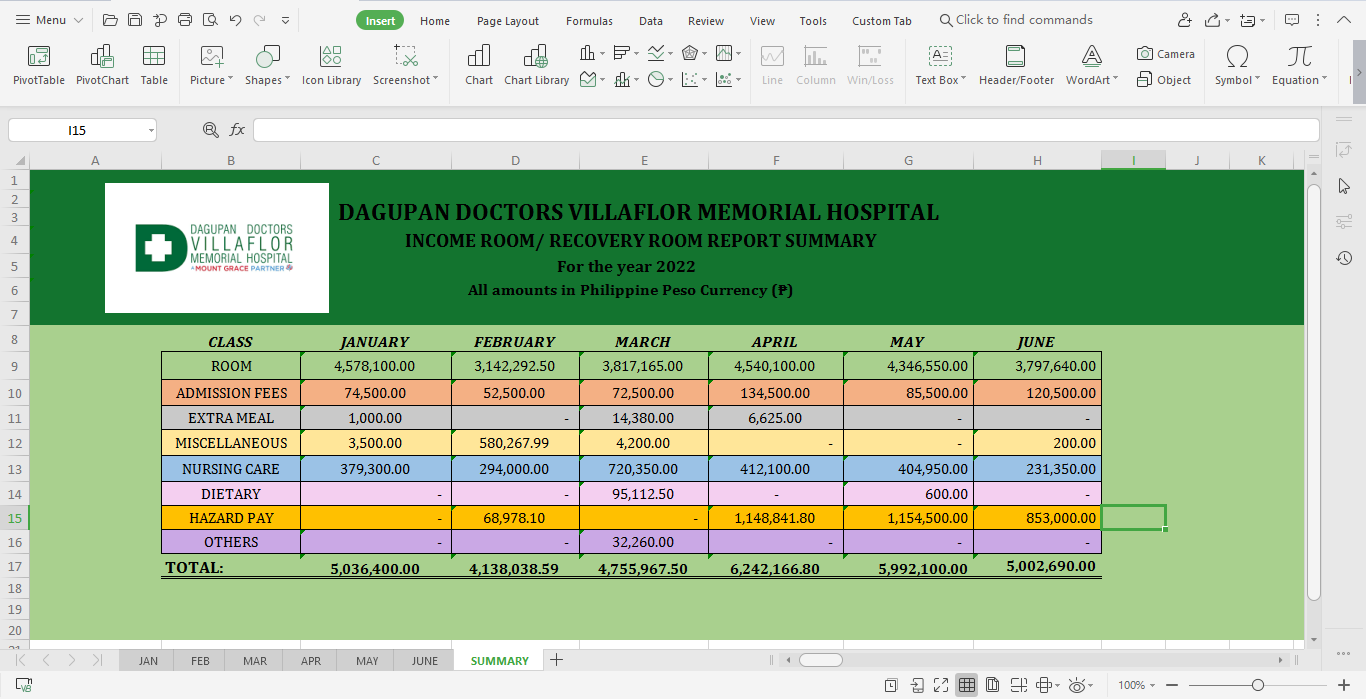Open the Name Box dropdown arrow

pos(151,130)
